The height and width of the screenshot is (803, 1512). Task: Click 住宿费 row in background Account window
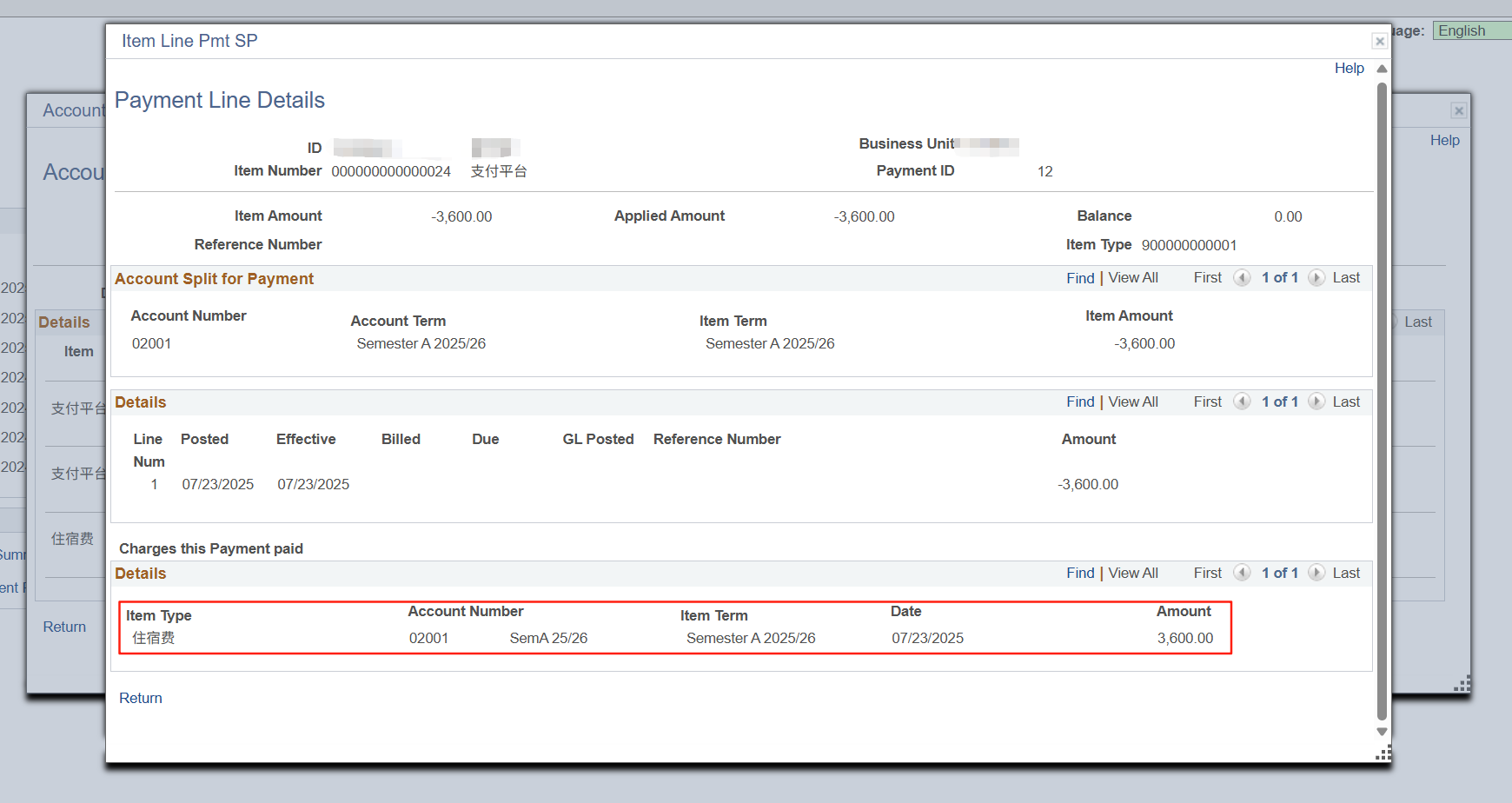point(72,539)
